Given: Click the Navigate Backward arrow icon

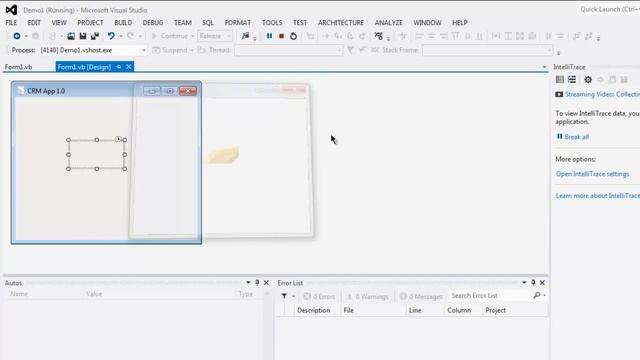Looking at the screenshot, I should pos(17,36).
